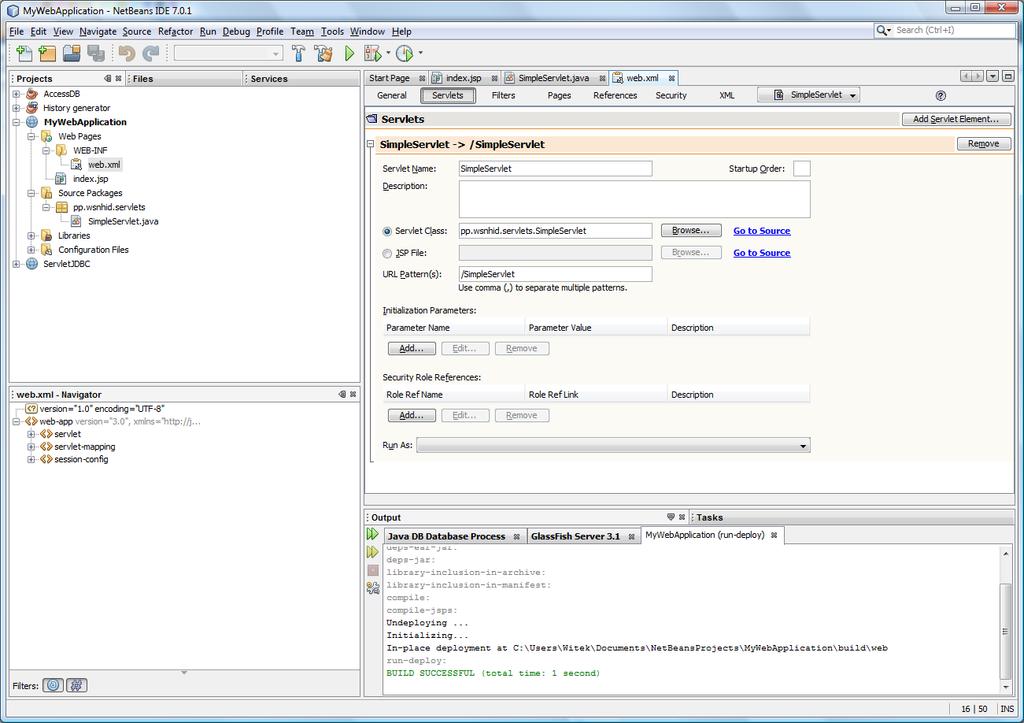Click the Stop icon in Output panel

click(373, 570)
